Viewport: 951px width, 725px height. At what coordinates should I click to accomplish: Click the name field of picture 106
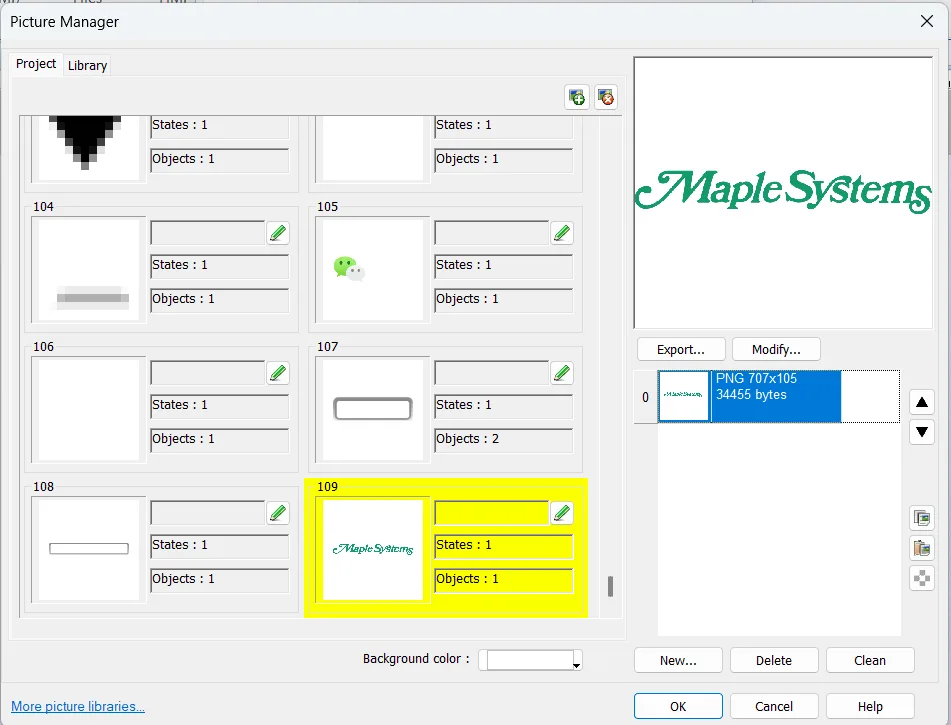[208, 373]
